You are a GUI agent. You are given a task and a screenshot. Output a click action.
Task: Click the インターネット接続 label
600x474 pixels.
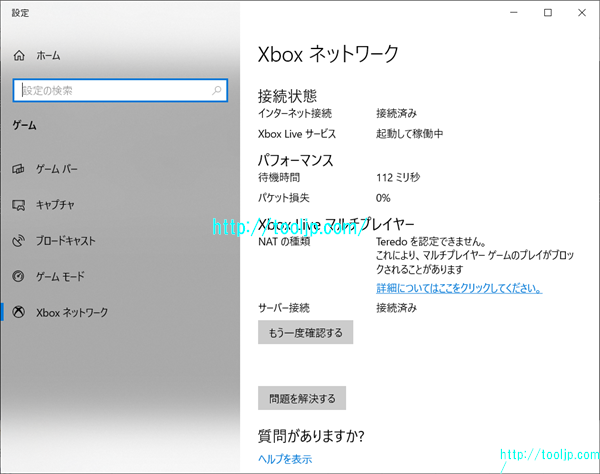295,113
